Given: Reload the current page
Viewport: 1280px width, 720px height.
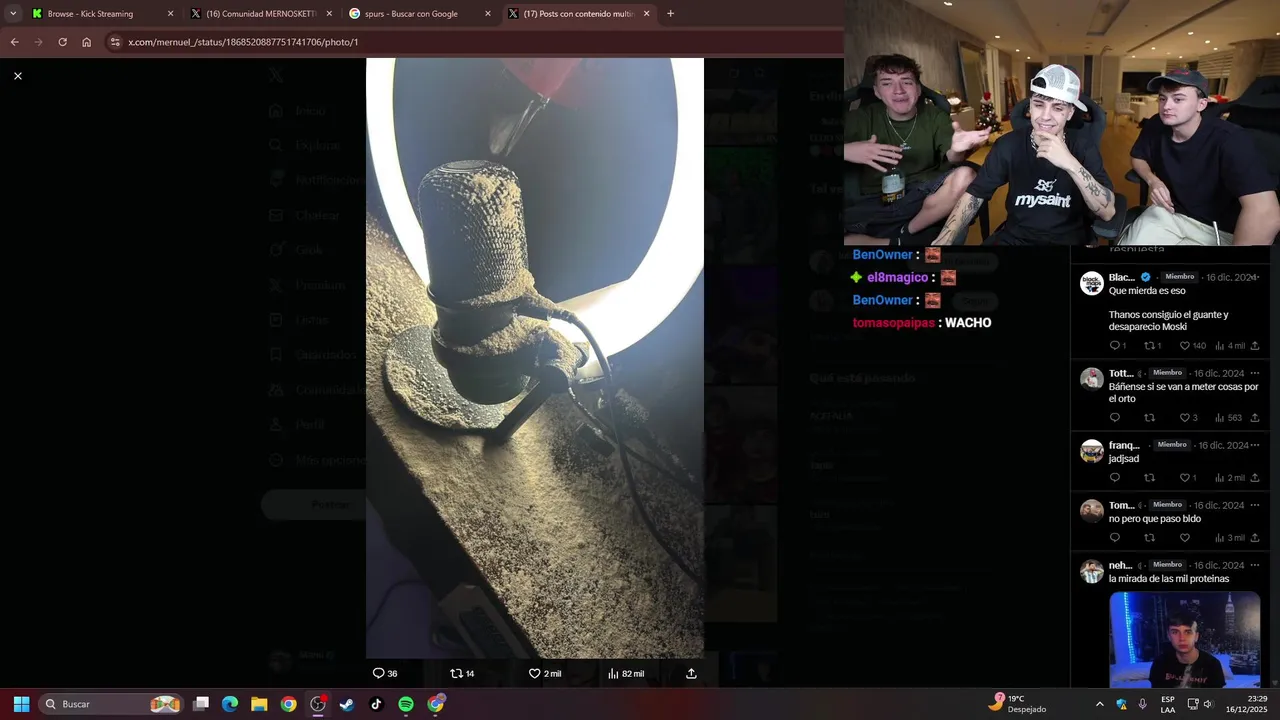Looking at the screenshot, I should (x=62, y=42).
